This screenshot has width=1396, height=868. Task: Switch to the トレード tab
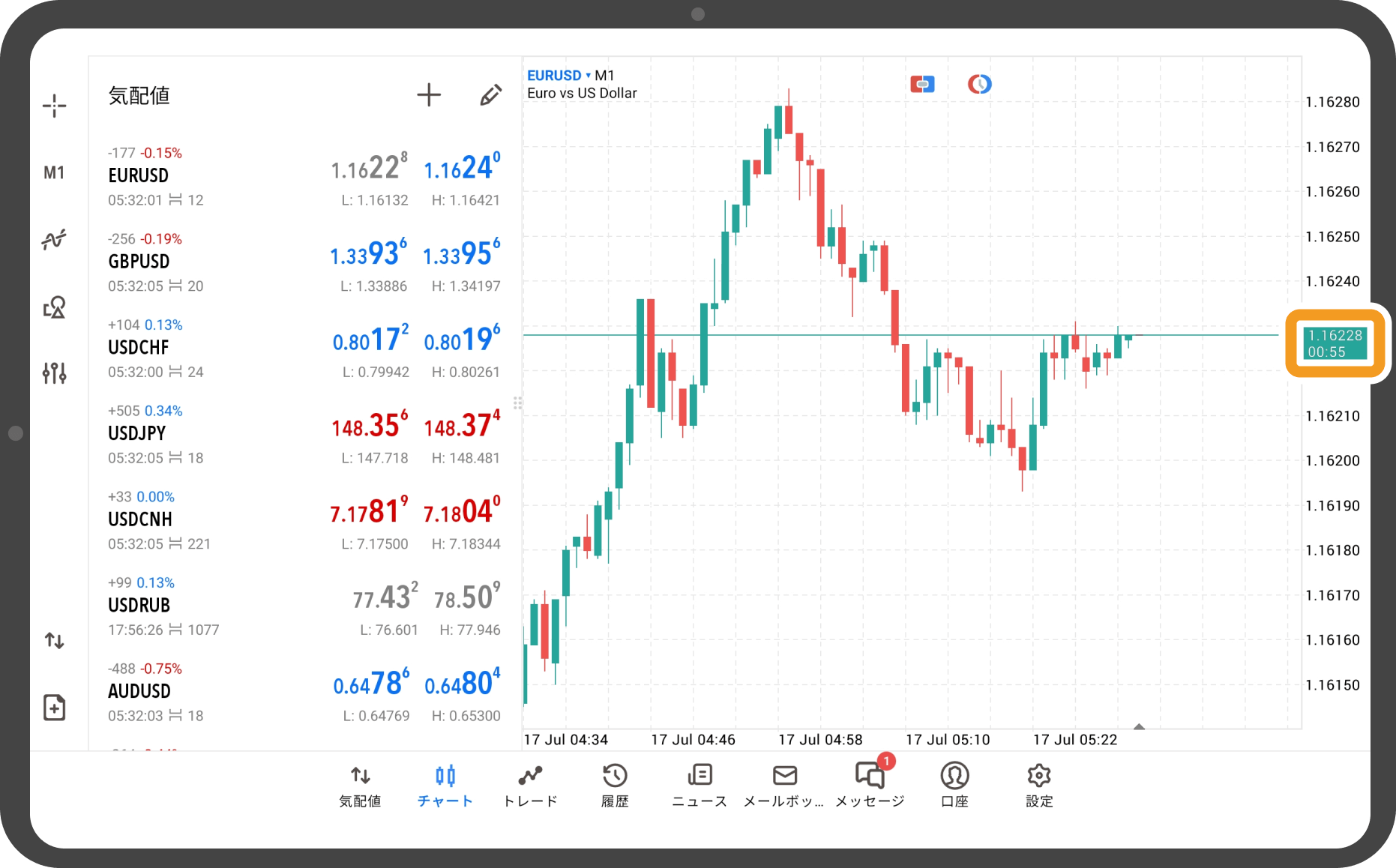coord(530,785)
